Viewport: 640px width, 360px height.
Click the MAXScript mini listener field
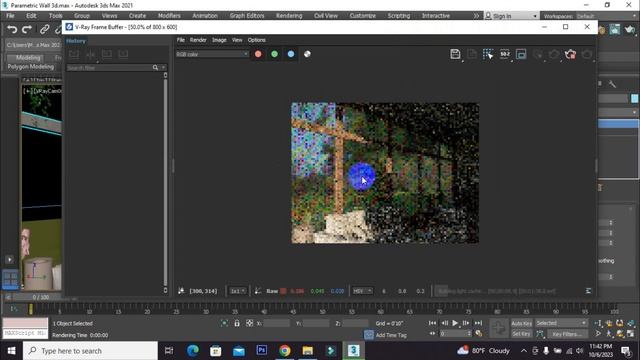[x=25, y=333]
